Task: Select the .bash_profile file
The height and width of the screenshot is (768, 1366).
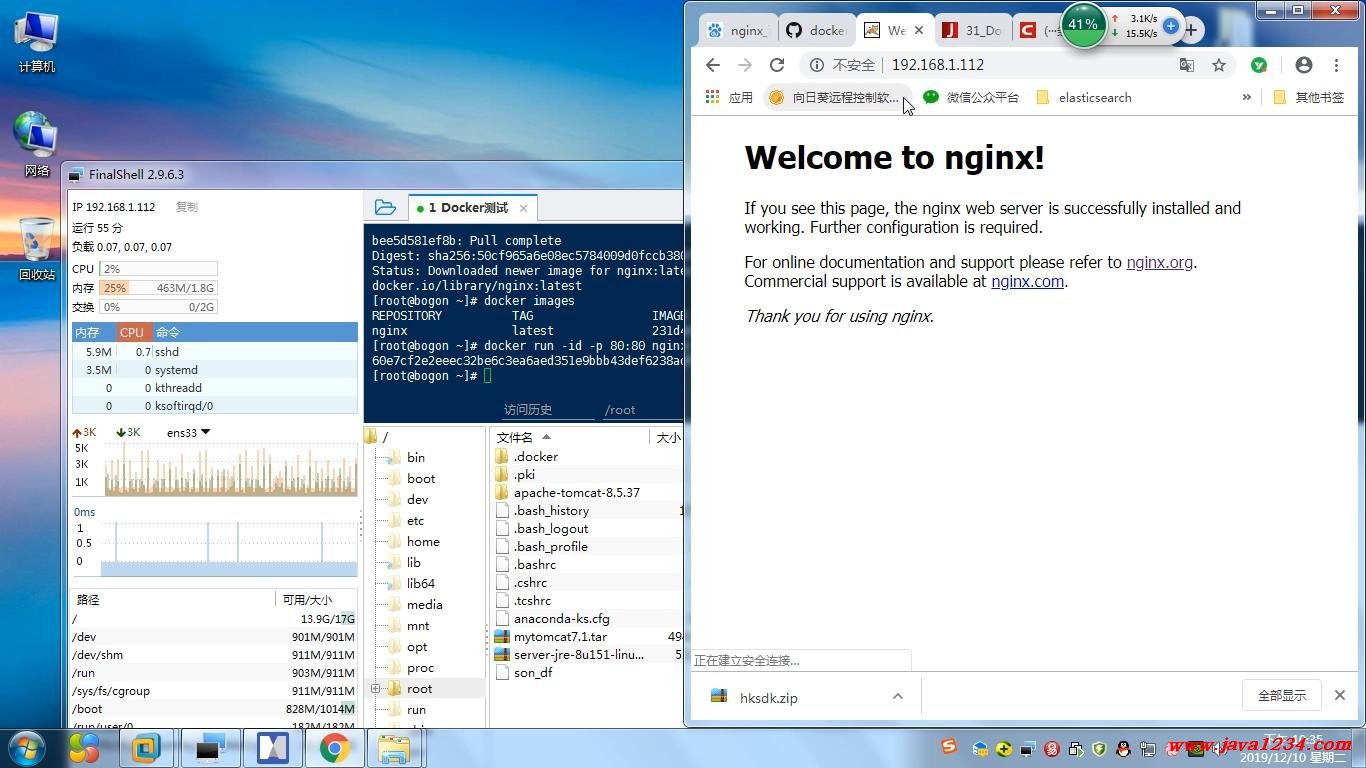Action: [550, 546]
